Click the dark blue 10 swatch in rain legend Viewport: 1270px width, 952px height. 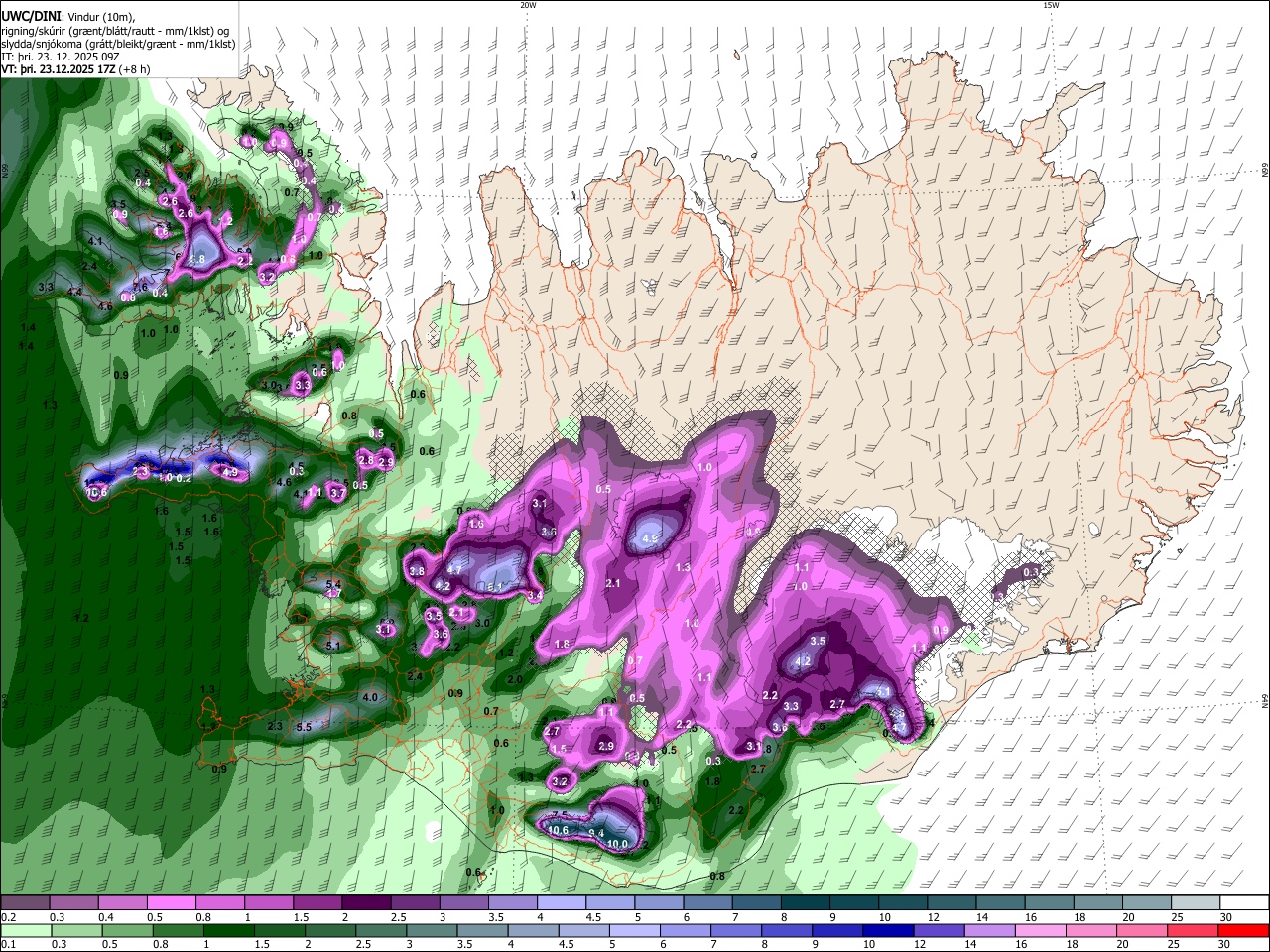tap(888, 931)
